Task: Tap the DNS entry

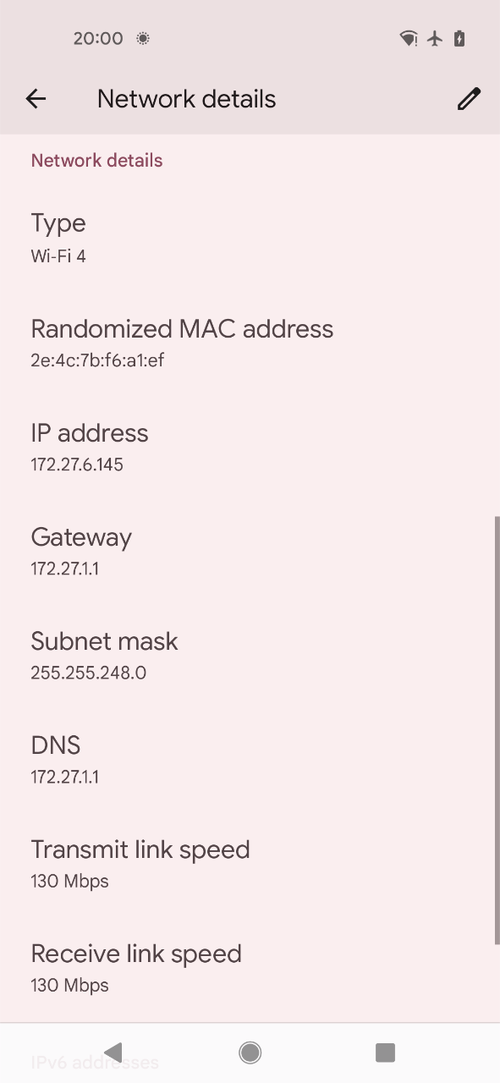Action: [x=250, y=760]
